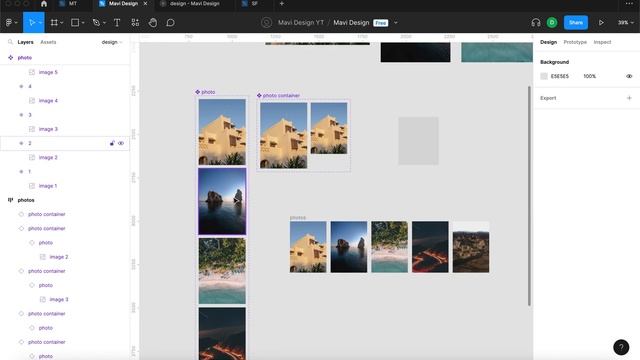Screen dimensions: 640x360
Task: Open the Figma main menu
Action: coord(9,23)
